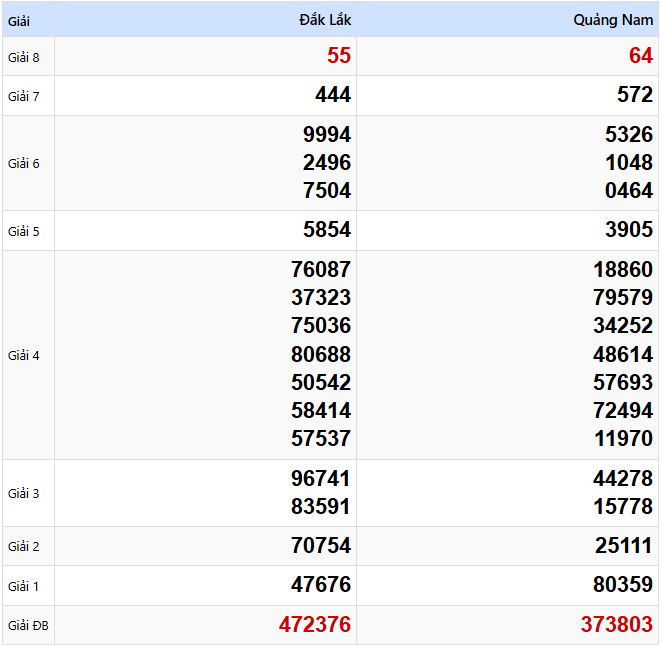Screen dimensions: 662x646
Task: Select Giải 4 number 48614
Action: [622, 354]
